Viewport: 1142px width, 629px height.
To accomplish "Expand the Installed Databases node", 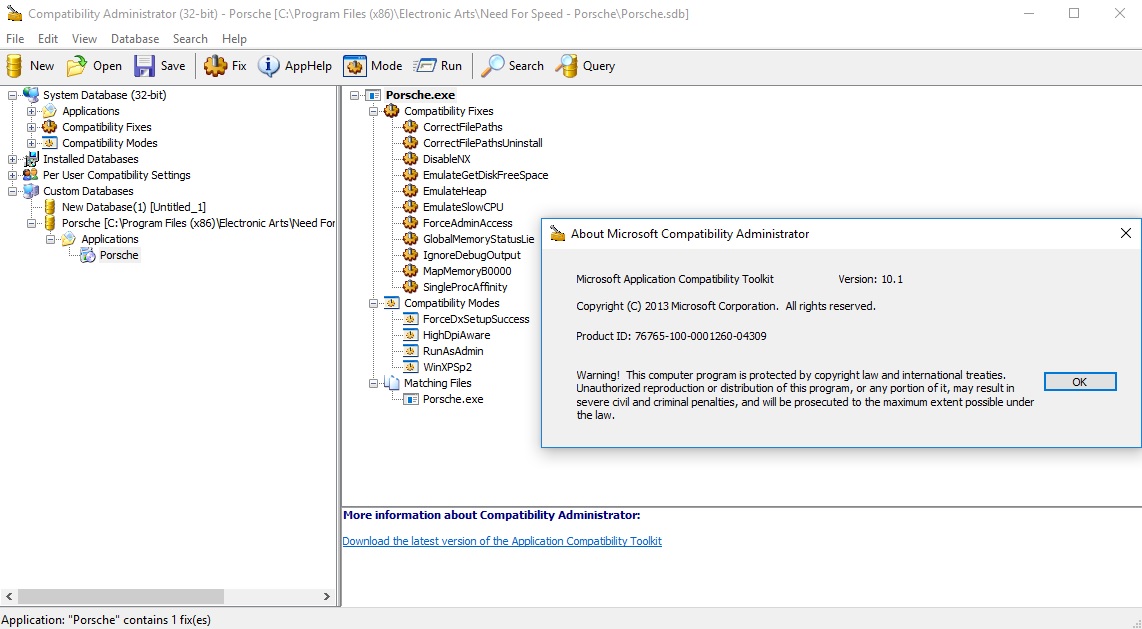I will [x=12, y=159].
